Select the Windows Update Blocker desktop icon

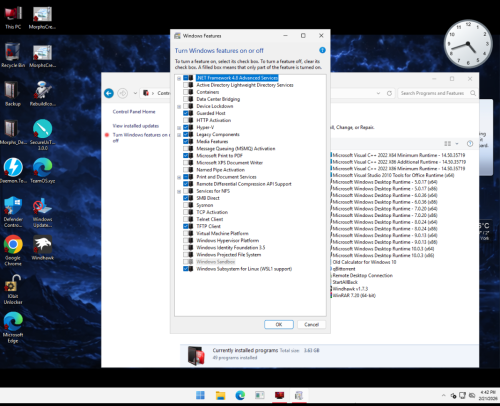[42, 212]
